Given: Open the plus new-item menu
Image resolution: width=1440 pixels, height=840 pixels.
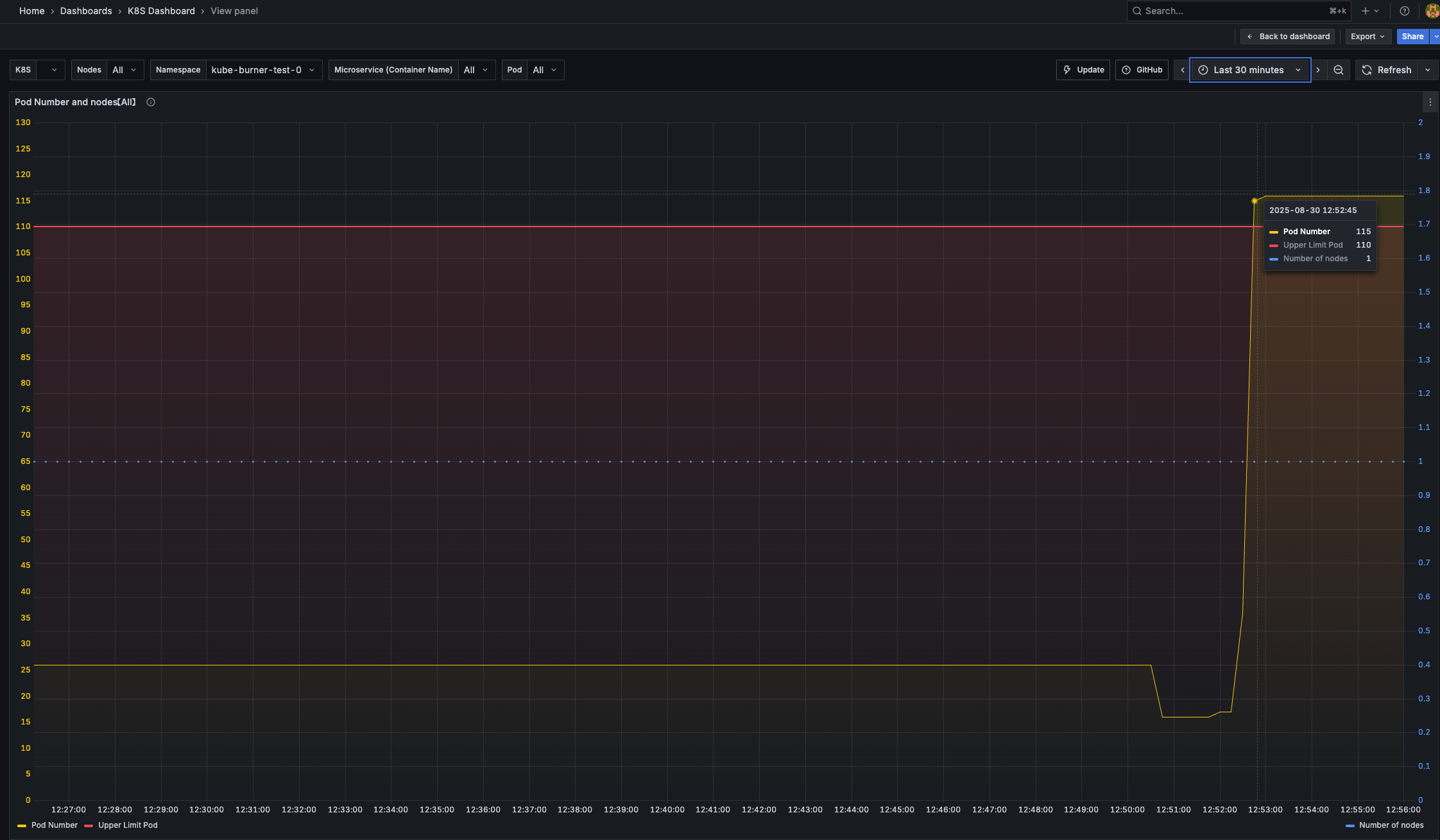Looking at the screenshot, I should (1369, 11).
